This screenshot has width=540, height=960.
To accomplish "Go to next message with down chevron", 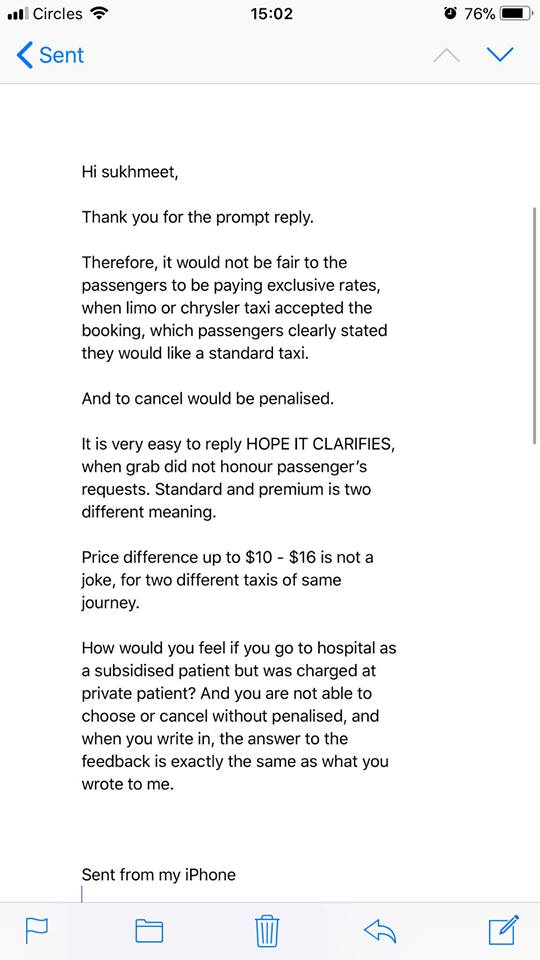I will pyautogui.click(x=501, y=55).
